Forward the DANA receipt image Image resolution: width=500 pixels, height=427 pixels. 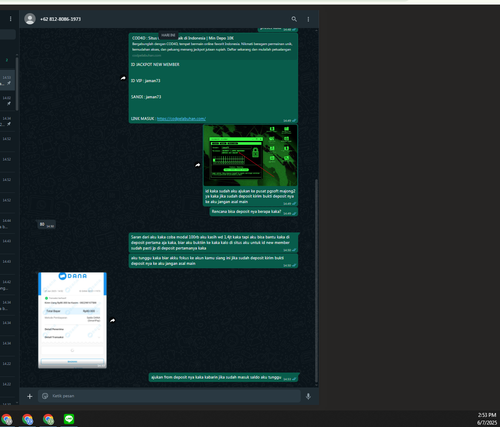pos(113,320)
